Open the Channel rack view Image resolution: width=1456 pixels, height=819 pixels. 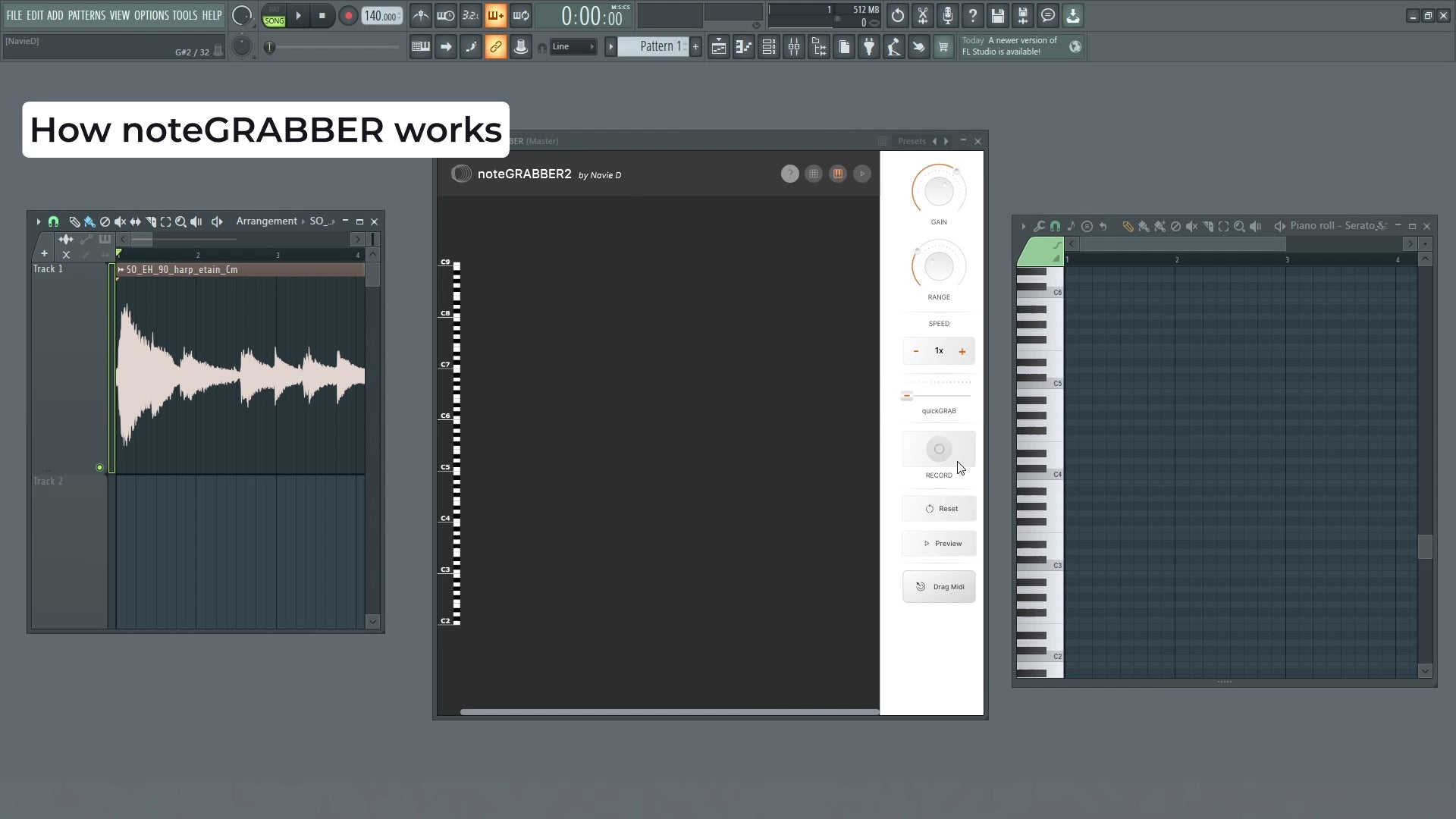[x=768, y=47]
